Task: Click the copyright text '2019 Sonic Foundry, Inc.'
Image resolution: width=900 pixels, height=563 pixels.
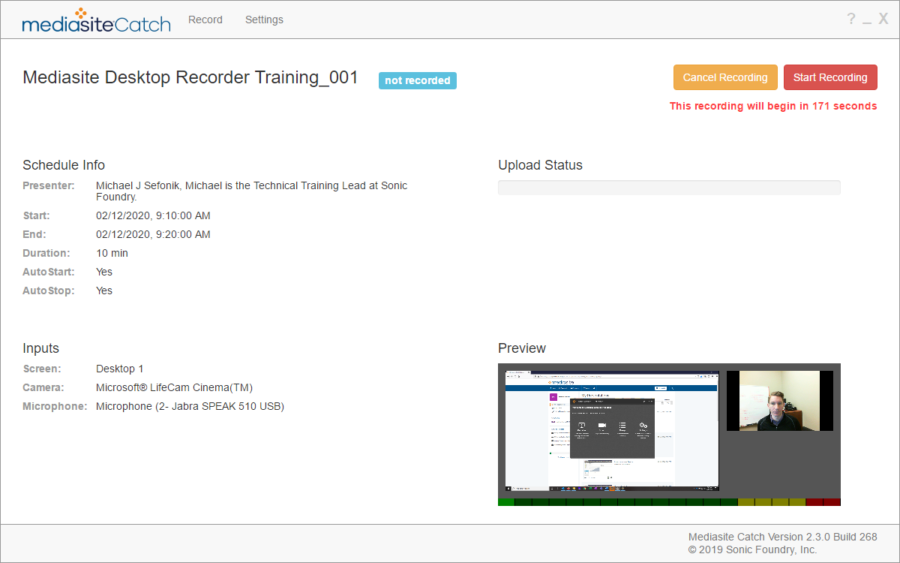Action: click(757, 550)
